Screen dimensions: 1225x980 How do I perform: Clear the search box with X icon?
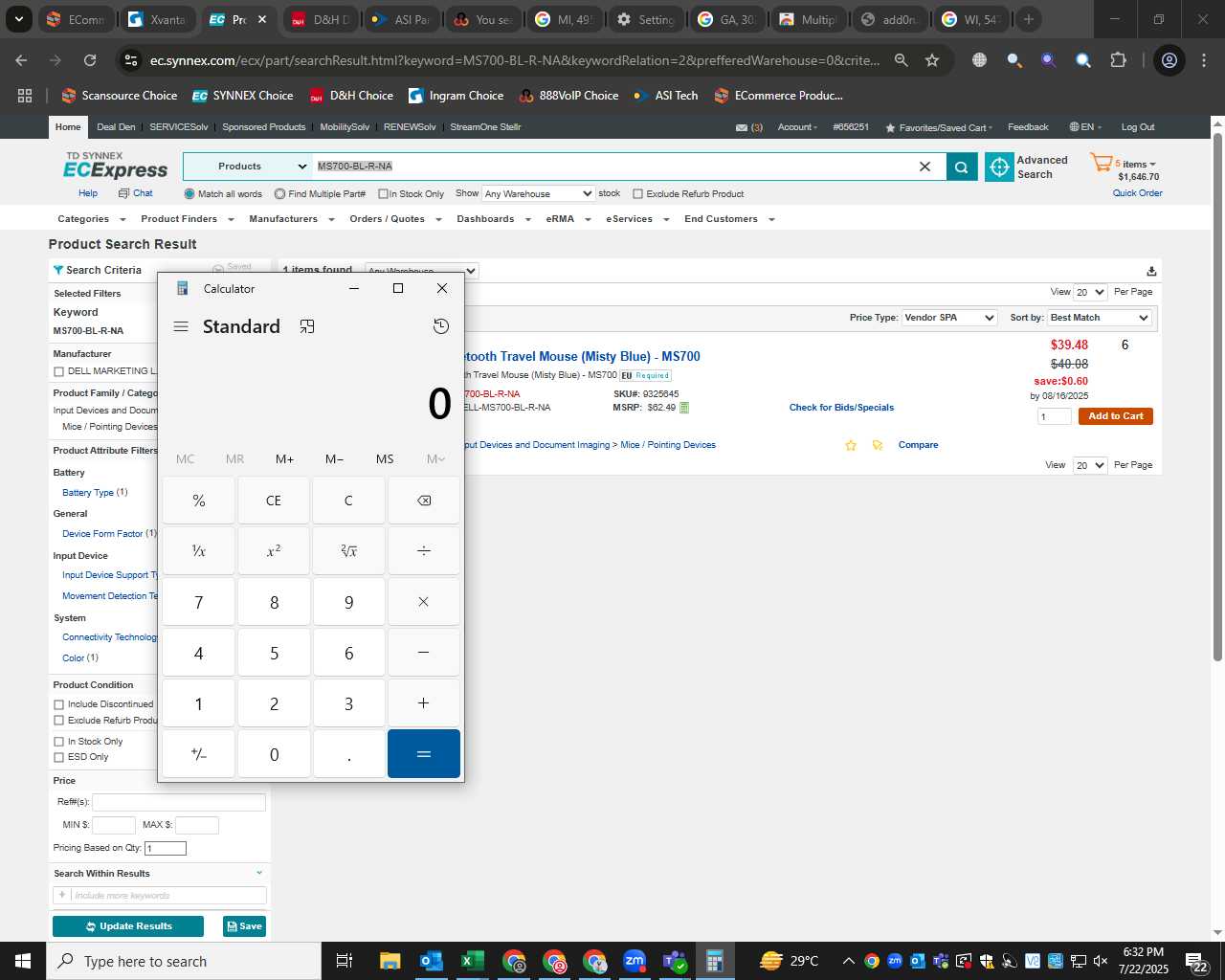[924, 167]
